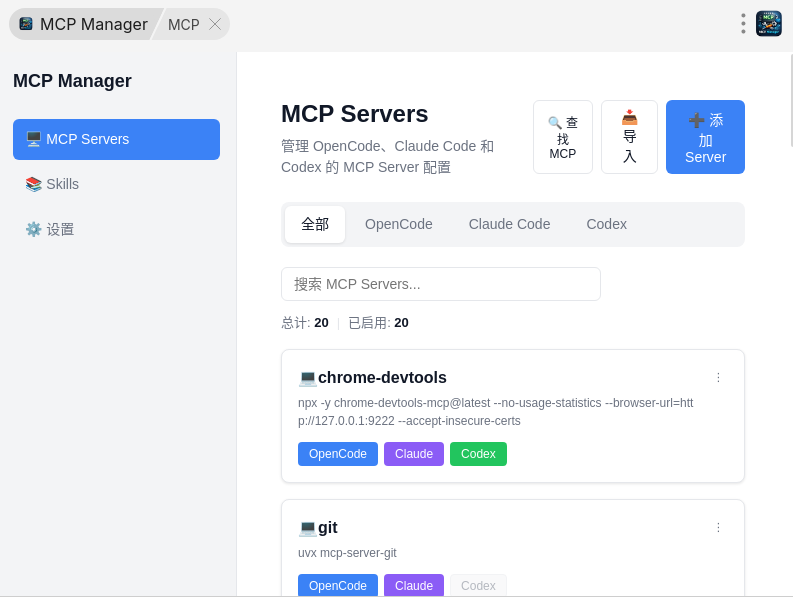Toggle Codex for chrome-devtools server
The width and height of the screenshot is (793, 597).
(x=478, y=454)
